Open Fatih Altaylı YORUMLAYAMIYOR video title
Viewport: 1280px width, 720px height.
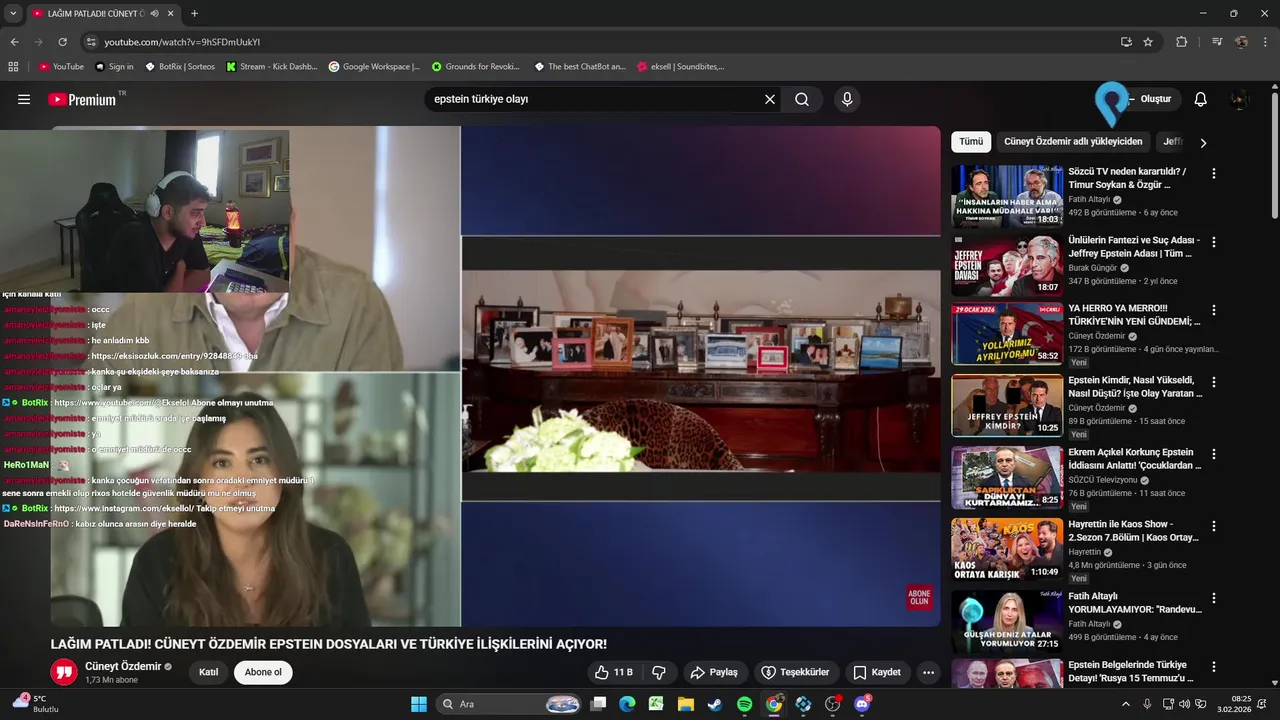point(1134,602)
